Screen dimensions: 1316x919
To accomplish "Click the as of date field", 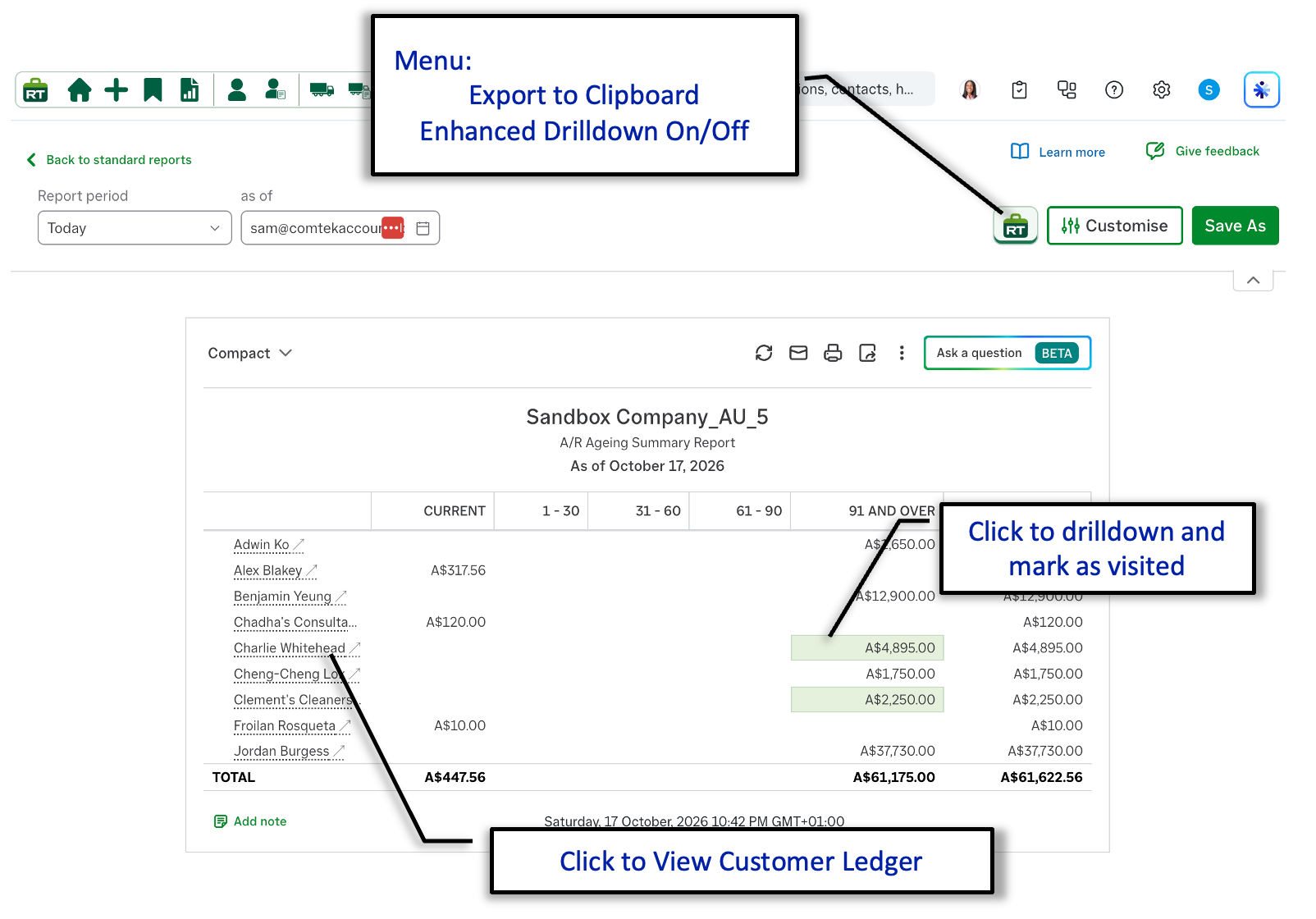I will pyautogui.click(x=340, y=228).
